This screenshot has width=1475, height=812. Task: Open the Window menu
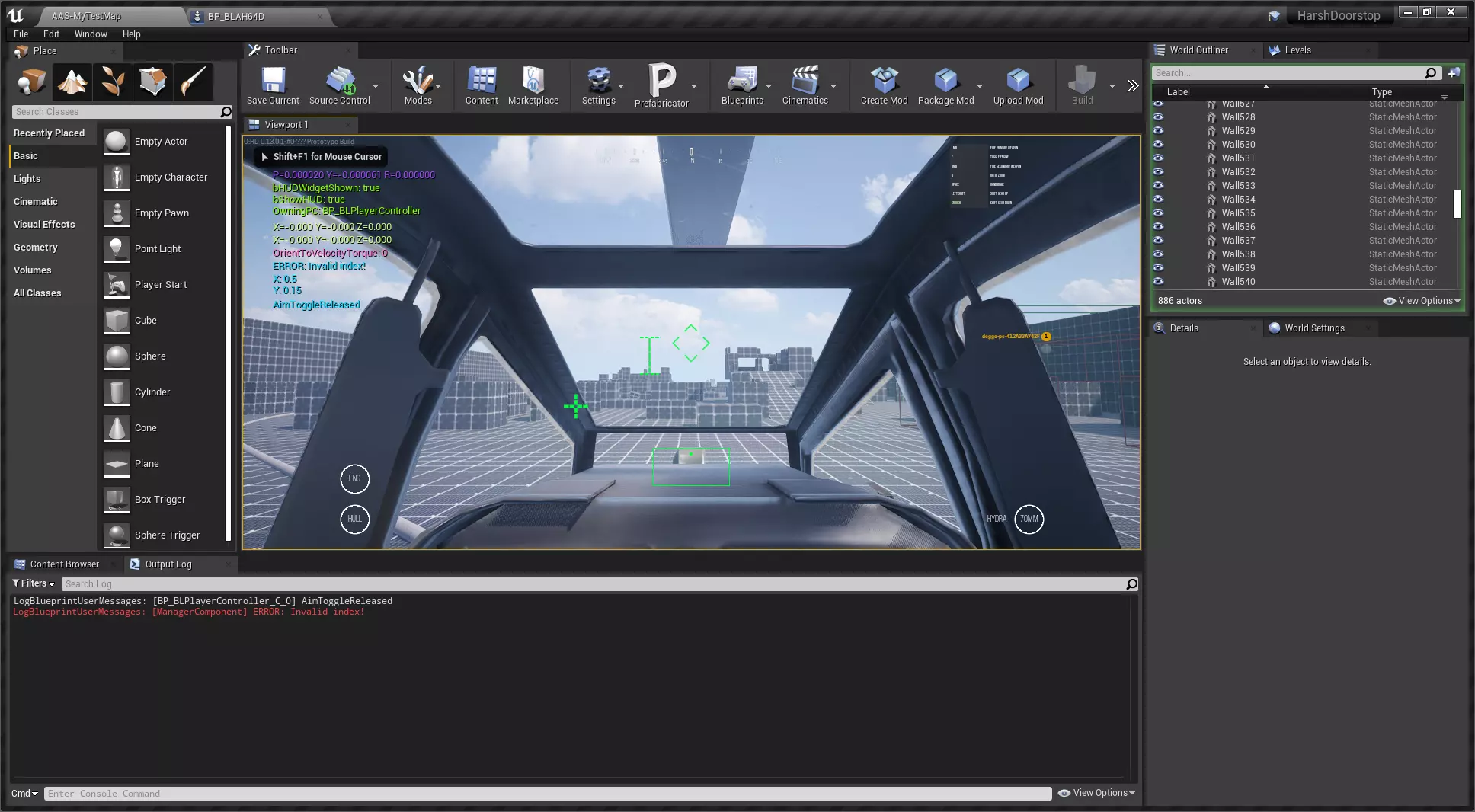pos(91,34)
